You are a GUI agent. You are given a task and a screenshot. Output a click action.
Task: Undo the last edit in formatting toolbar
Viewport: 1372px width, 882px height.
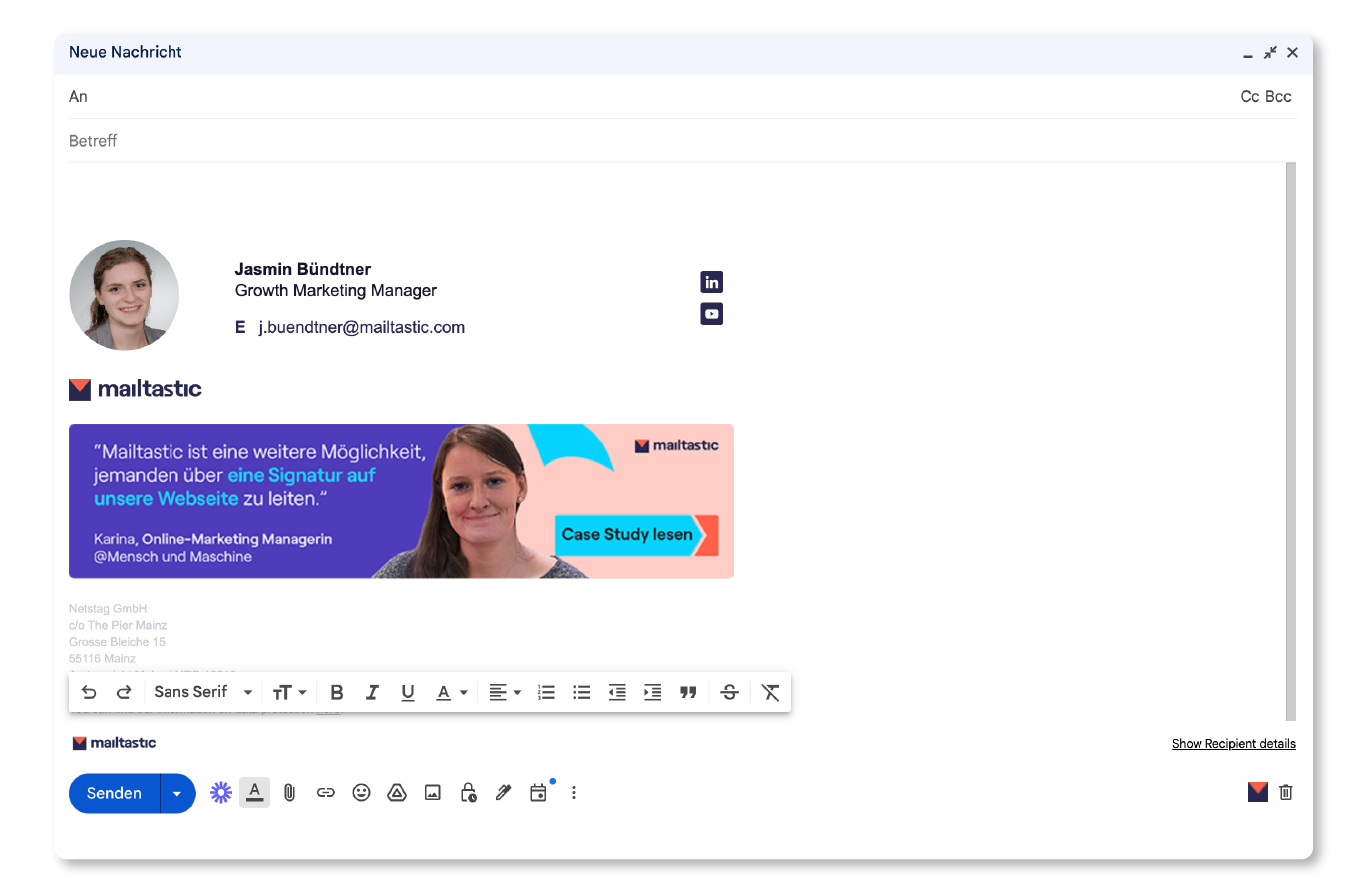(x=89, y=692)
